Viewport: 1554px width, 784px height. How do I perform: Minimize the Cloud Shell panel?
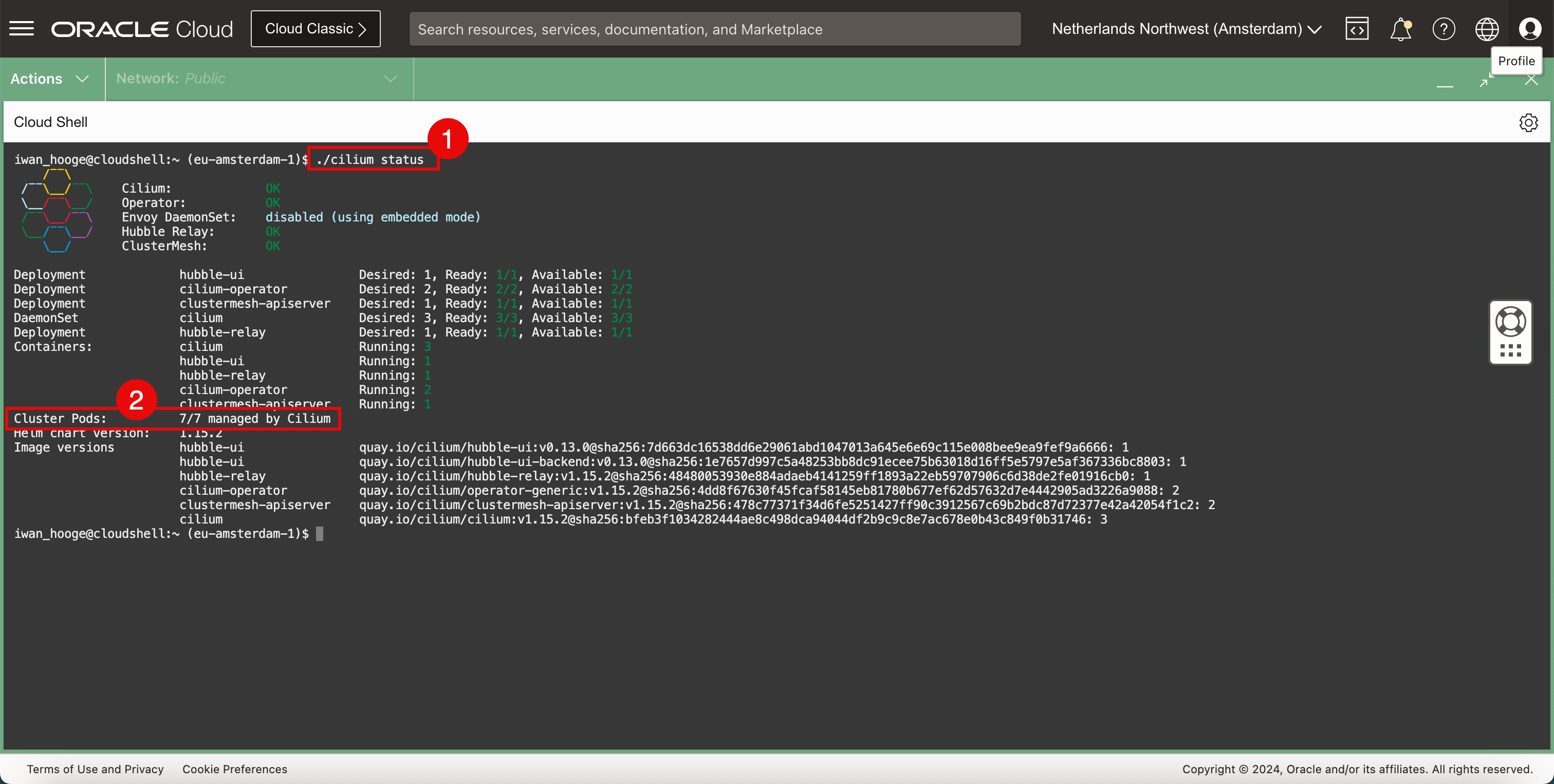[x=1445, y=85]
